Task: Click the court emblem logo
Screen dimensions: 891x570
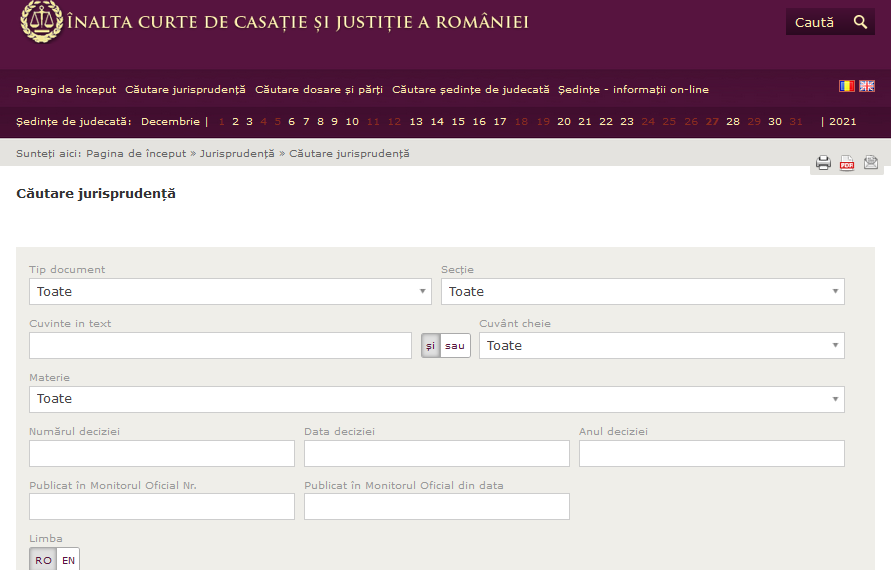Action: 41,22
